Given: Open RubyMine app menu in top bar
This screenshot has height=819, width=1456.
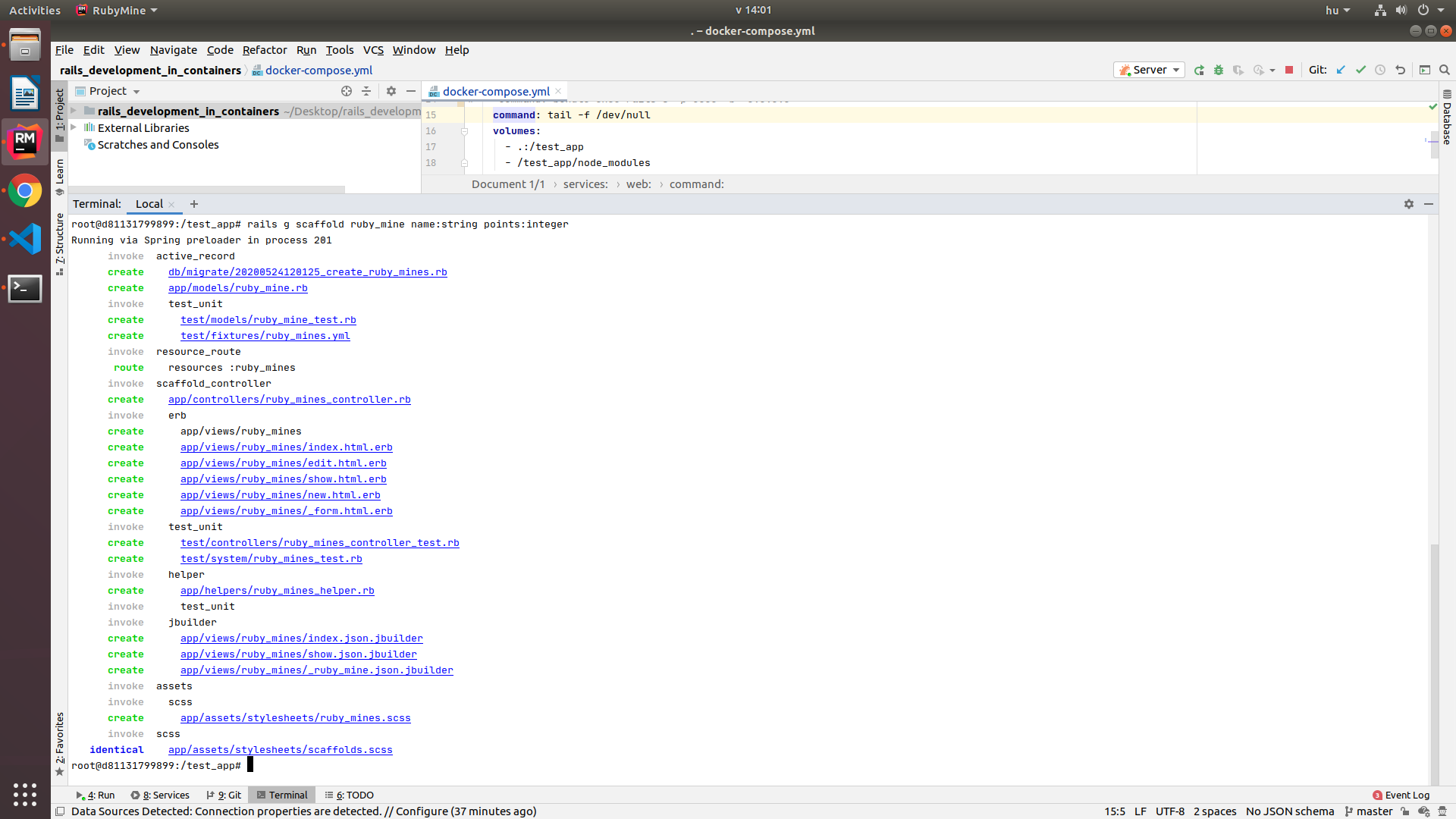Looking at the screenshot, I should [x=118, y=10].
